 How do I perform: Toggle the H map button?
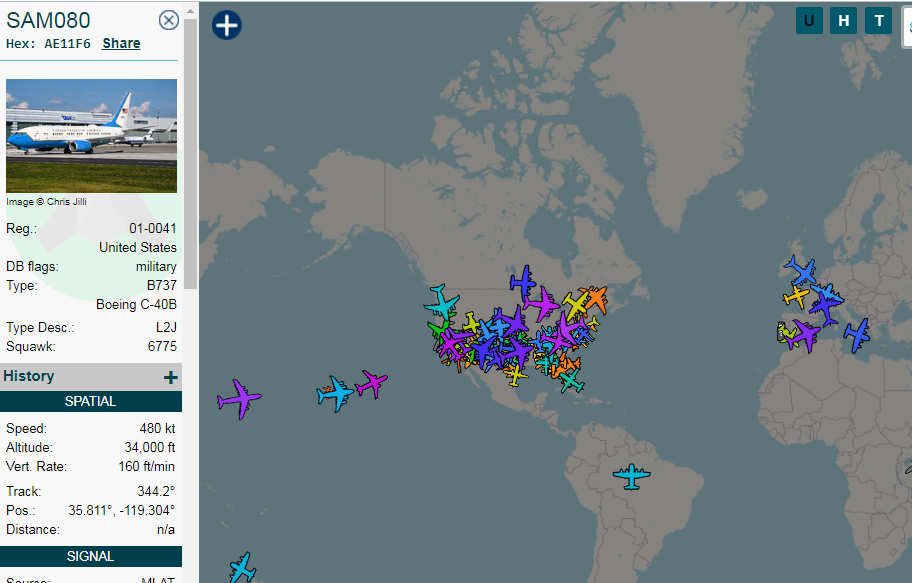(843, 21)
